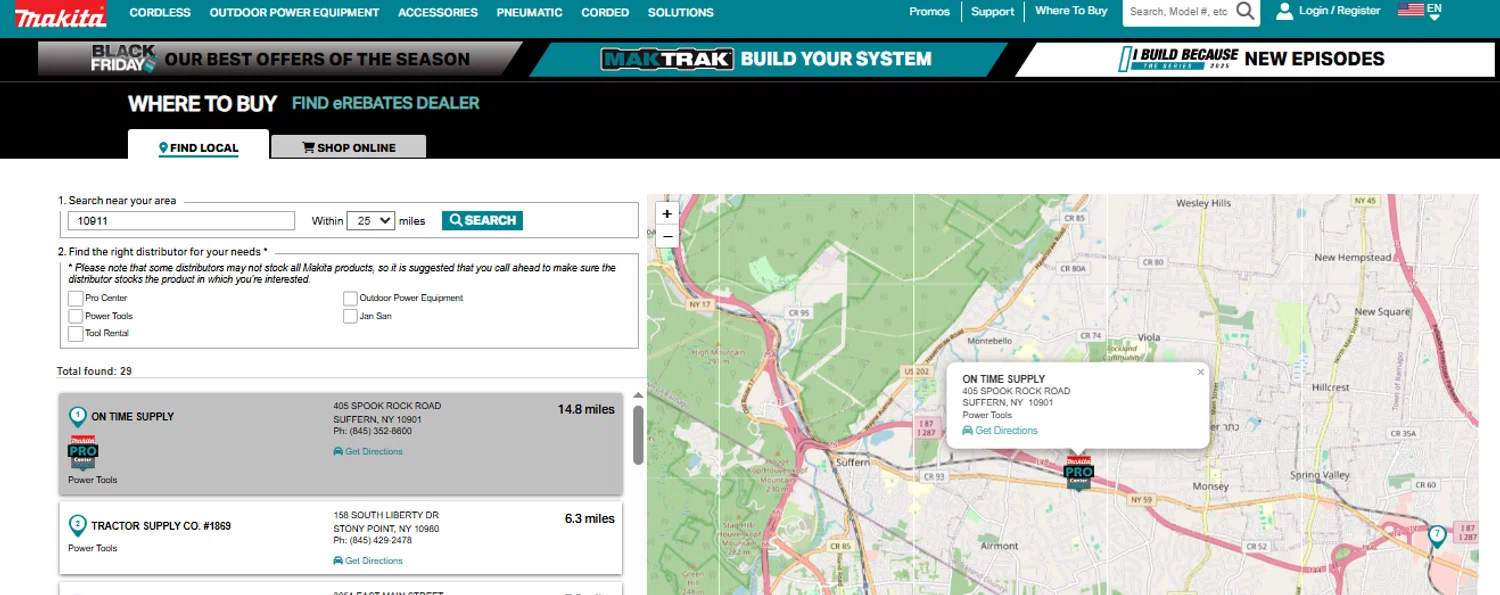Click the Black Friday offers banner

(280, 60)
